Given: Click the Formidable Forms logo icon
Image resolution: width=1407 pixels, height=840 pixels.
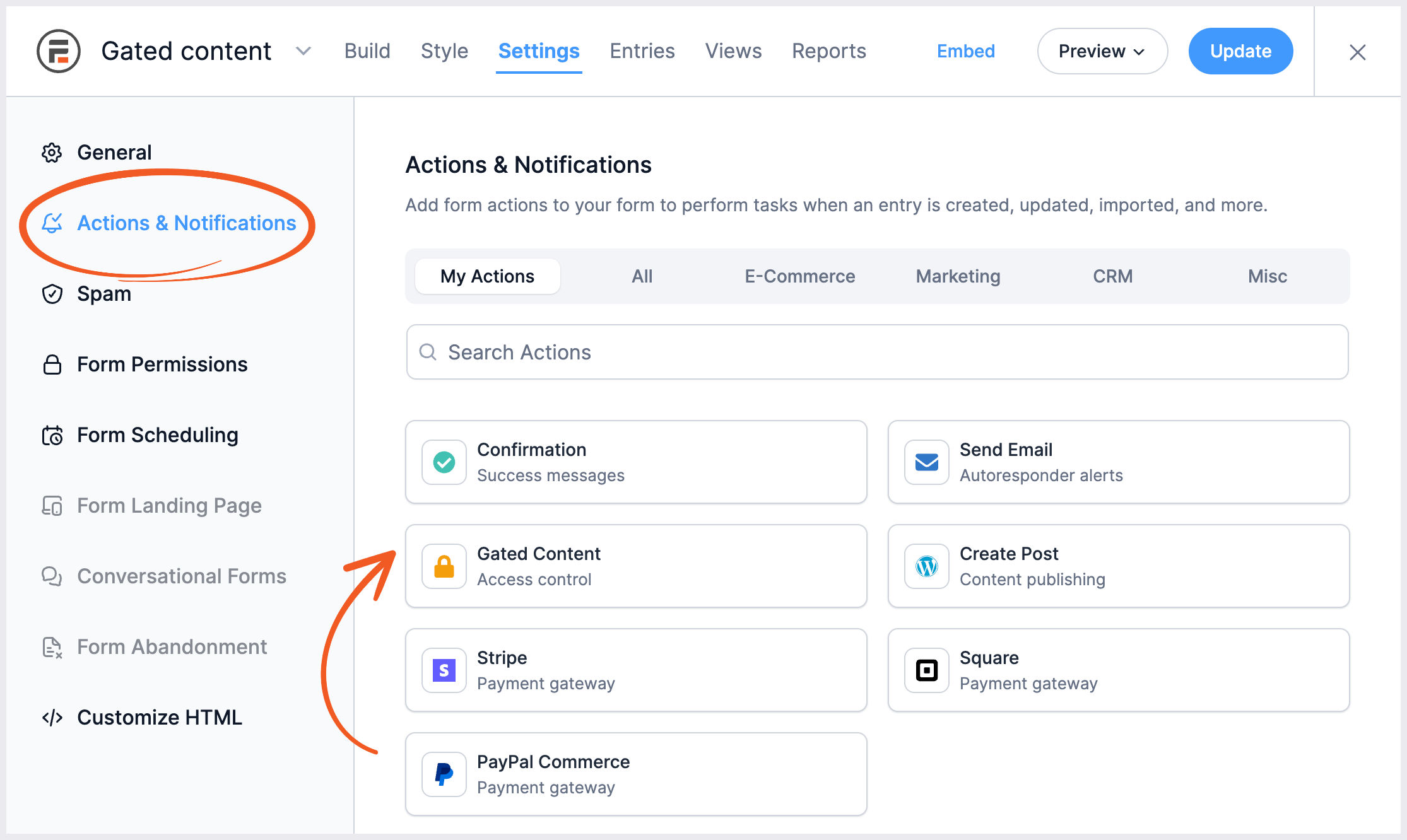Looking at the screenshot, I should (x=59, y=51).
